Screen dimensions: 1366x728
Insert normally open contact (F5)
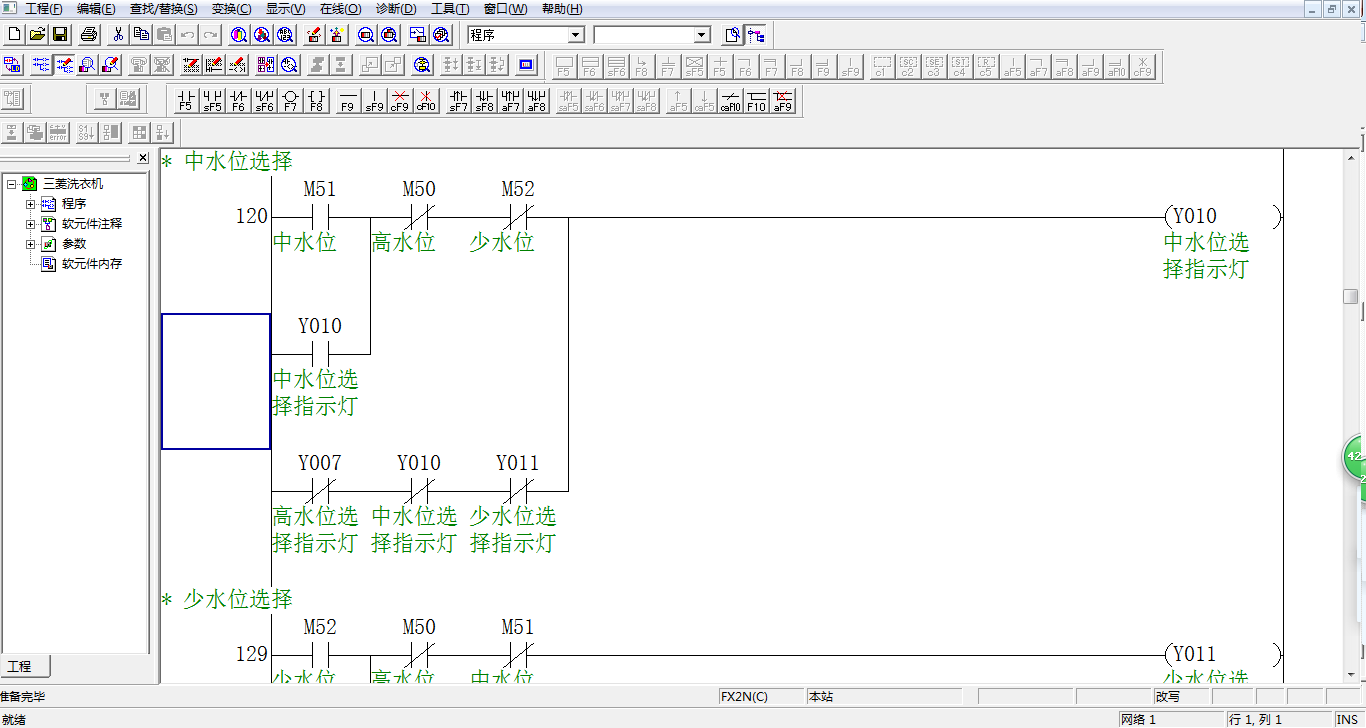click(x=185, y=100)
